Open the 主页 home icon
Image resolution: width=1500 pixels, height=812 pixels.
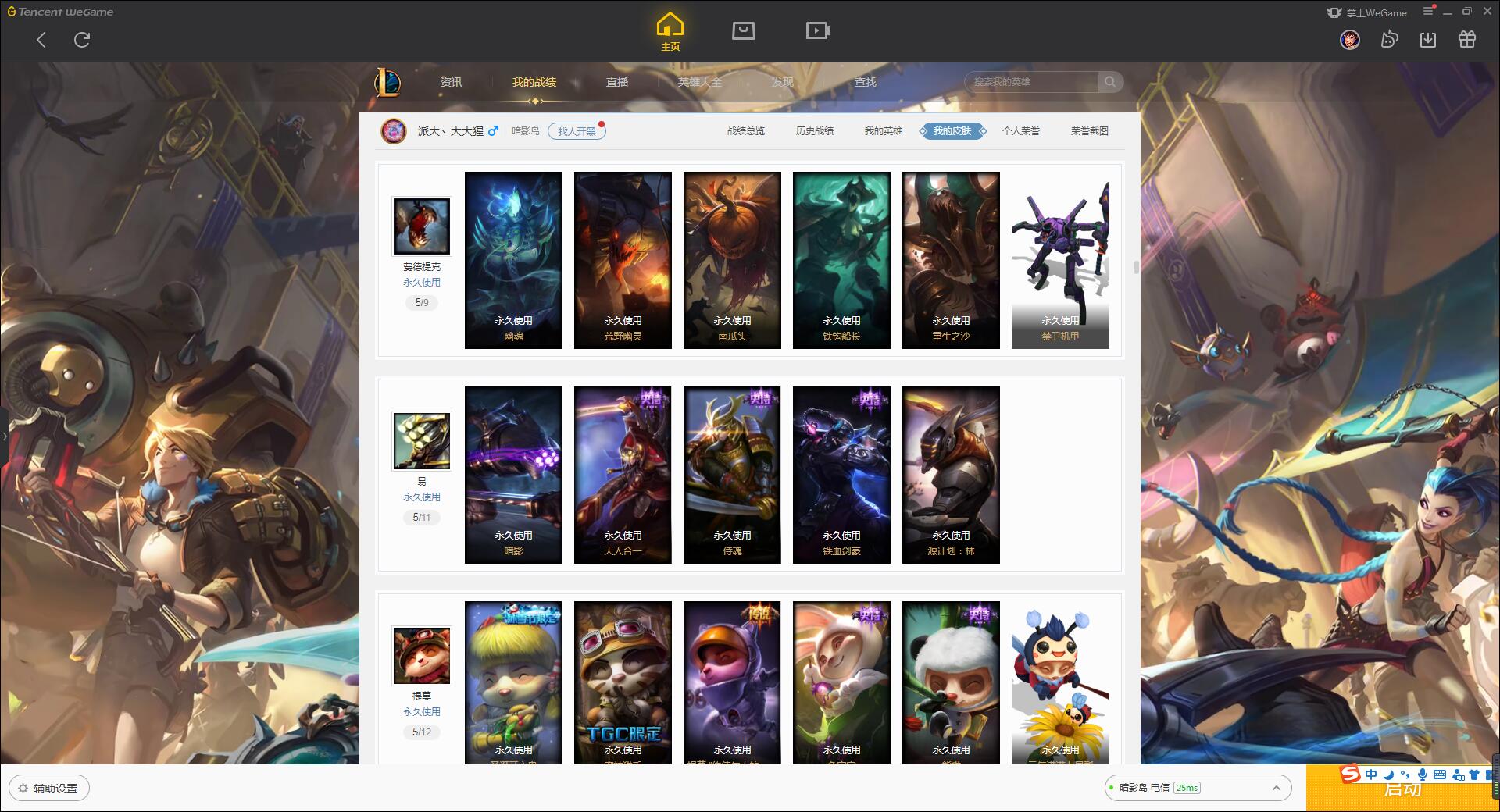pos(670,32)
